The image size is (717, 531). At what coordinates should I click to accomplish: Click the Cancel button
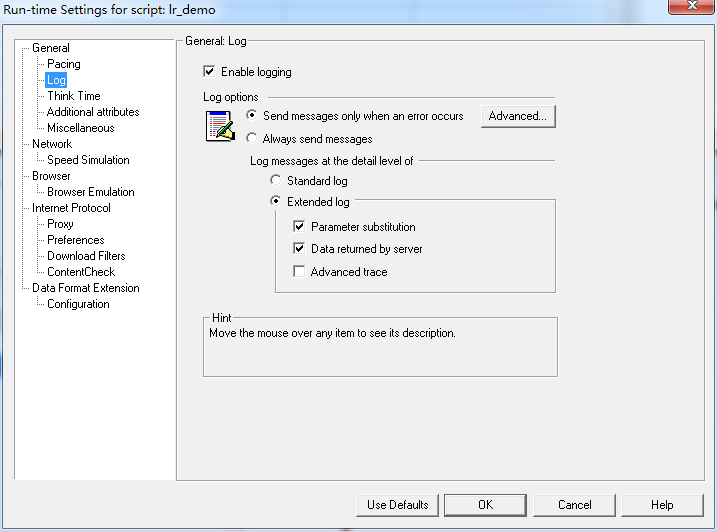[574, 505]
